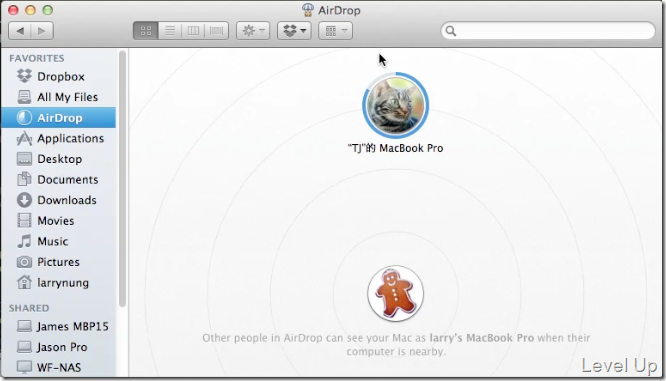Click the All My Files icon

click(x=24, y=97)
